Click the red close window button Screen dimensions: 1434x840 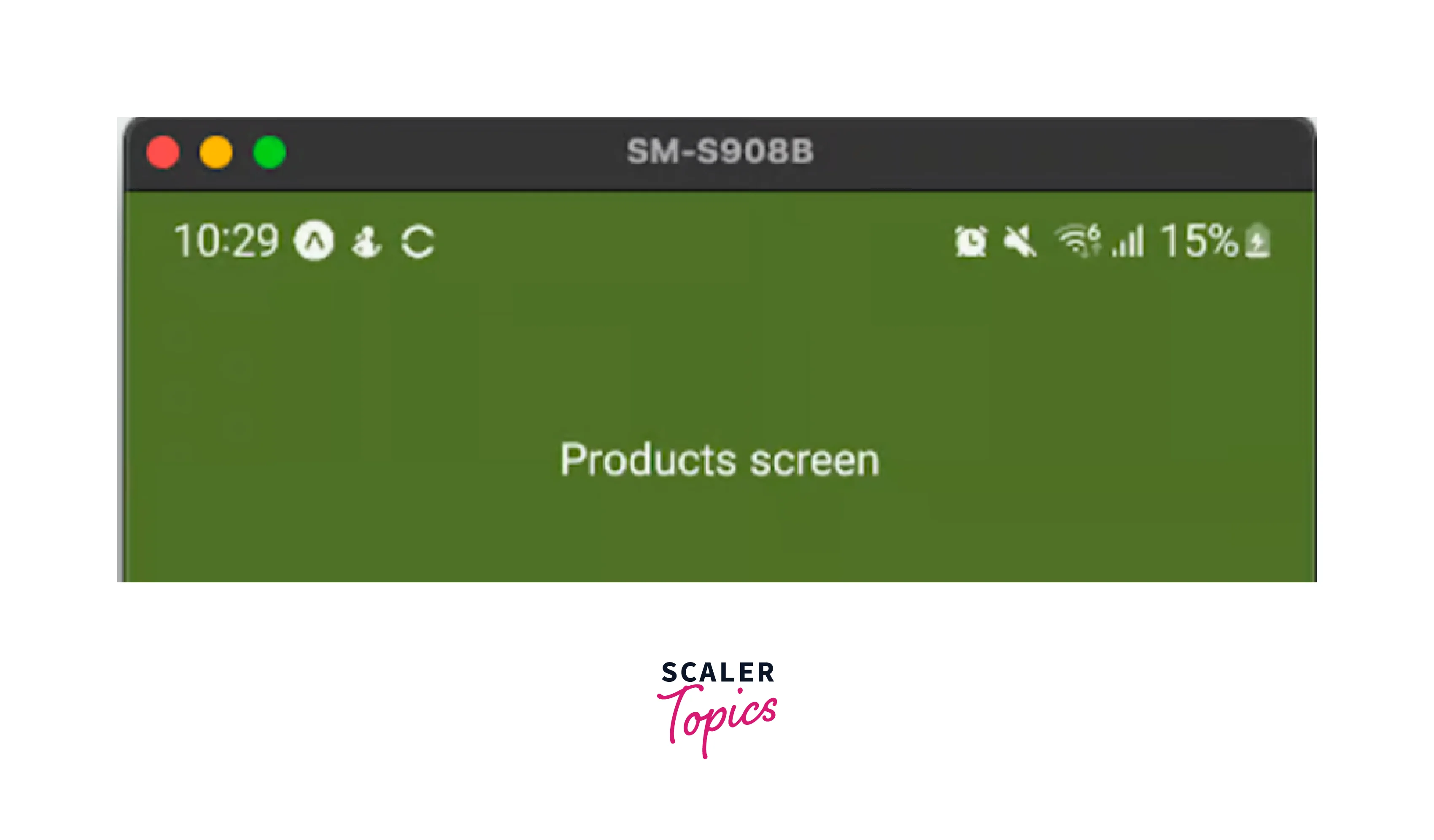point(163,153)
